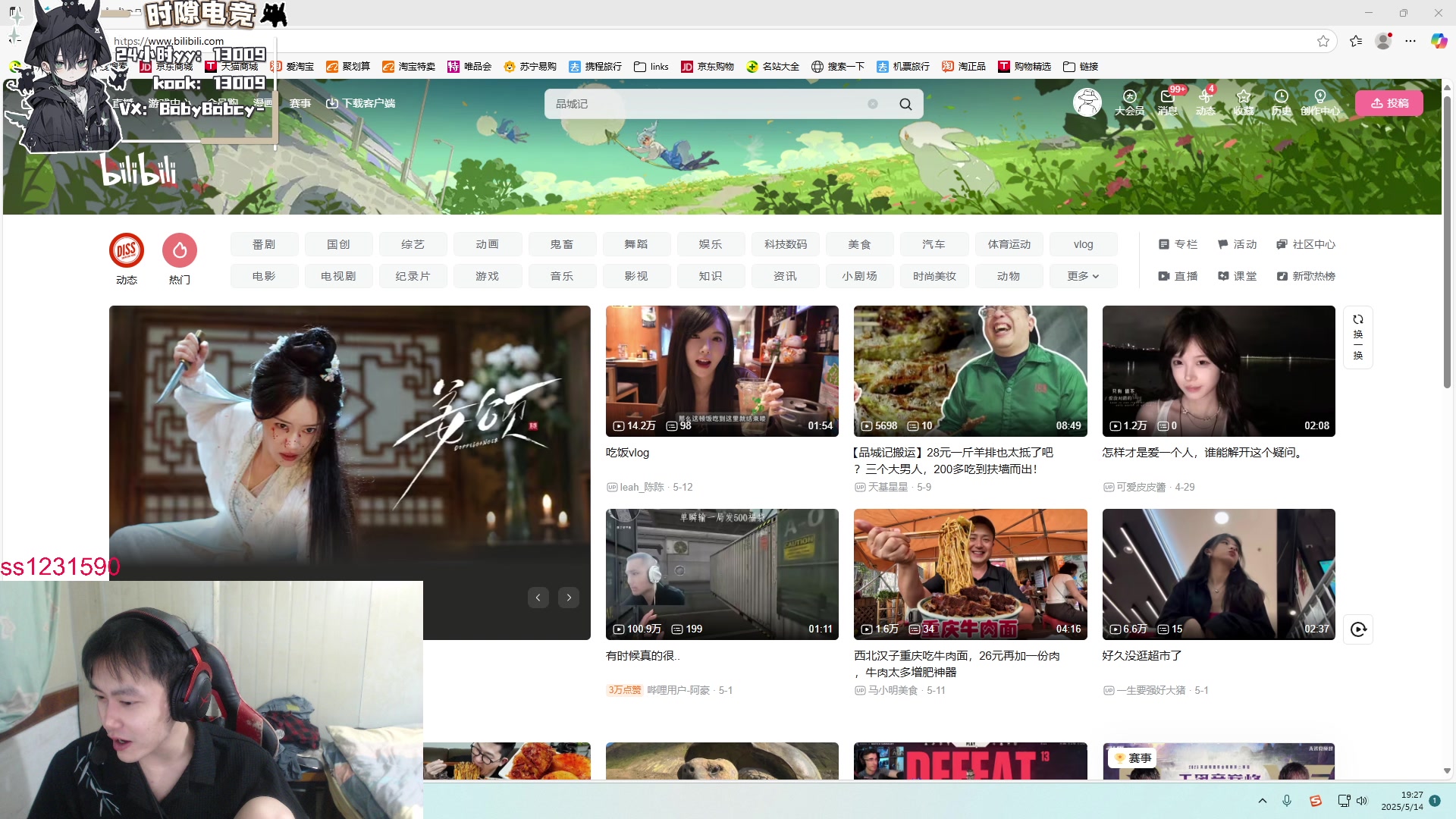Open 专栏 column link
The height and width of the screenshot is (819, 1456).
(x=1178, y=244)
